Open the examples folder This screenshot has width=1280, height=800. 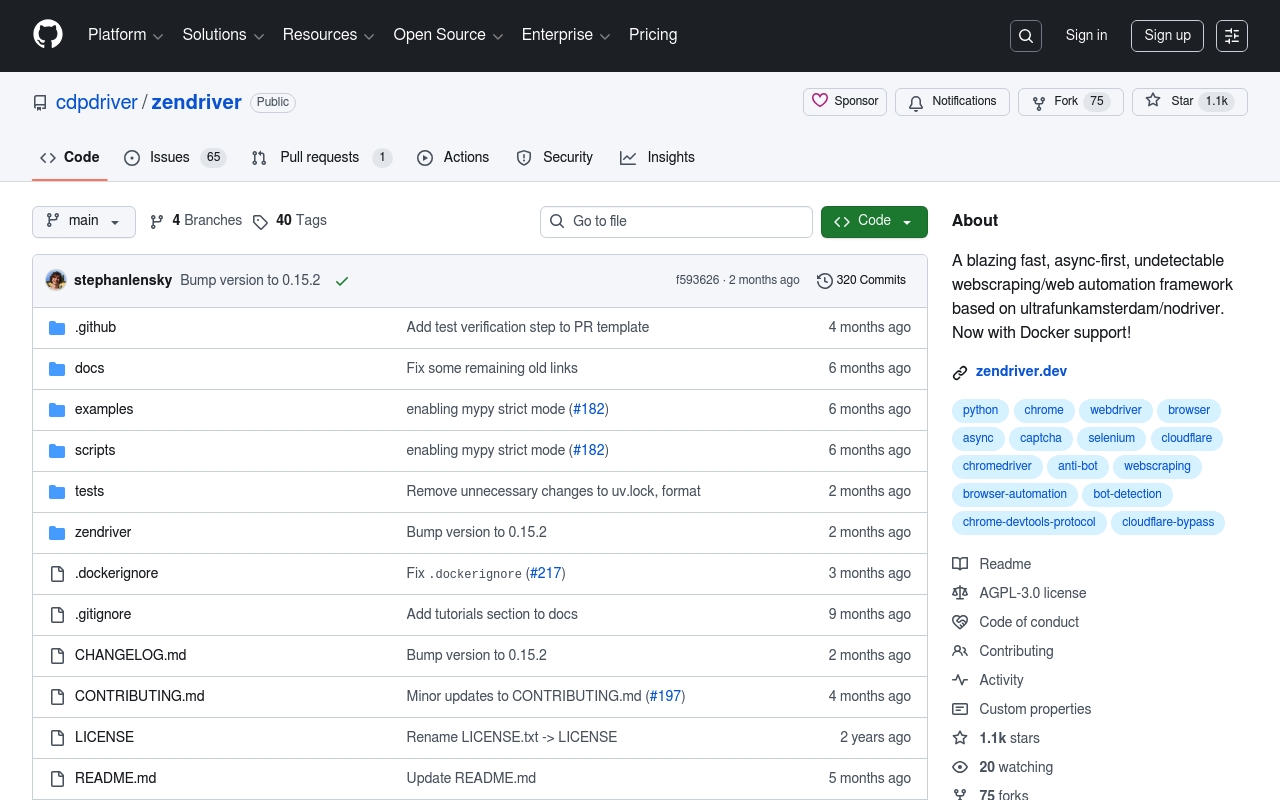(104, 409)
